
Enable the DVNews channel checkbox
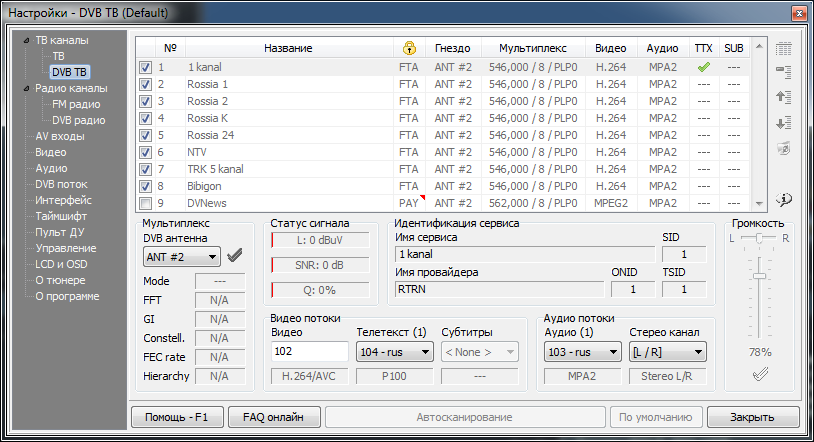click(x=146, y=203)
